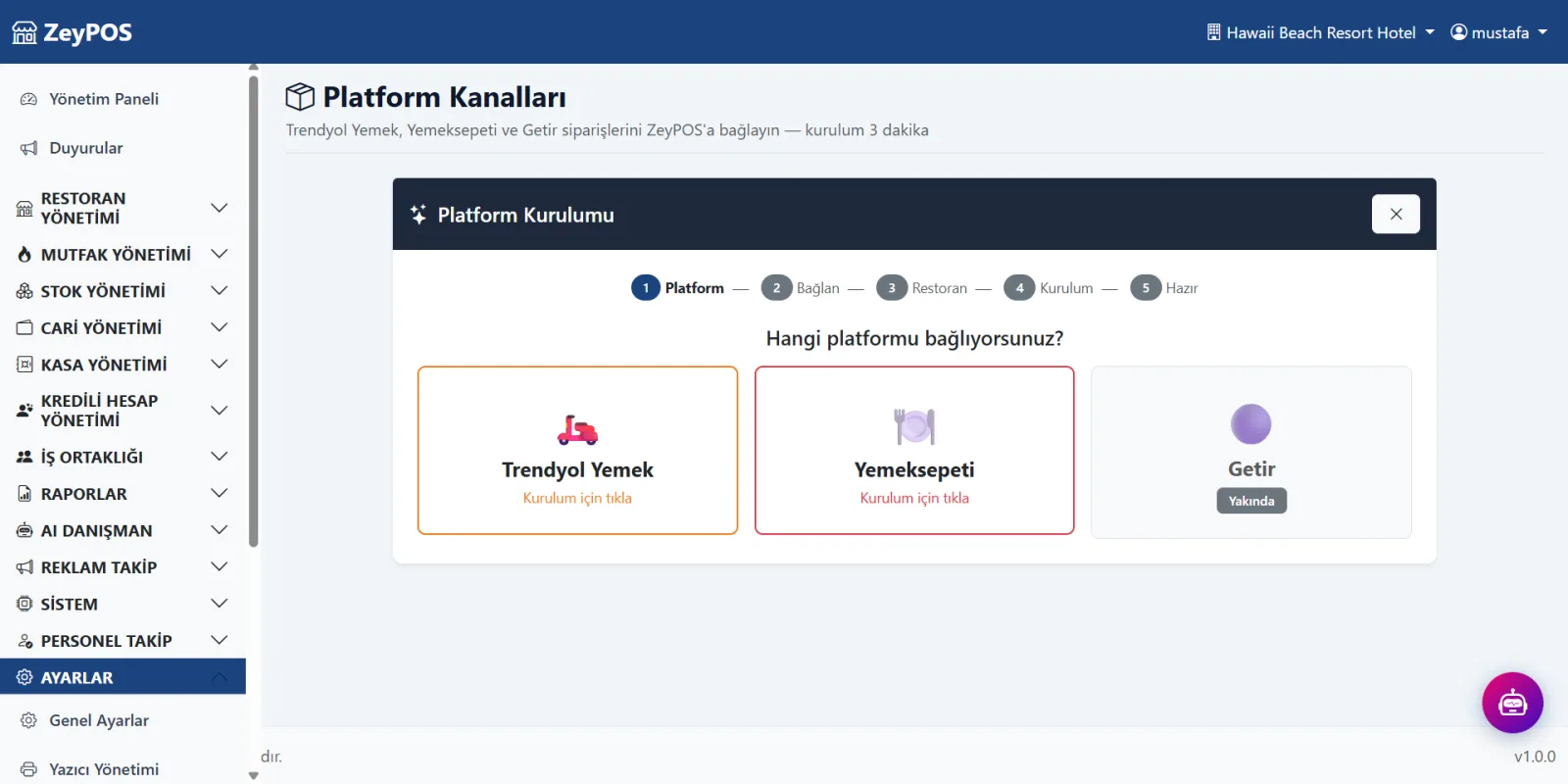Expand the İş Ortaklığı chevron
The height and width of the screenshot is (784, 1568).
(x=220, y=457)
